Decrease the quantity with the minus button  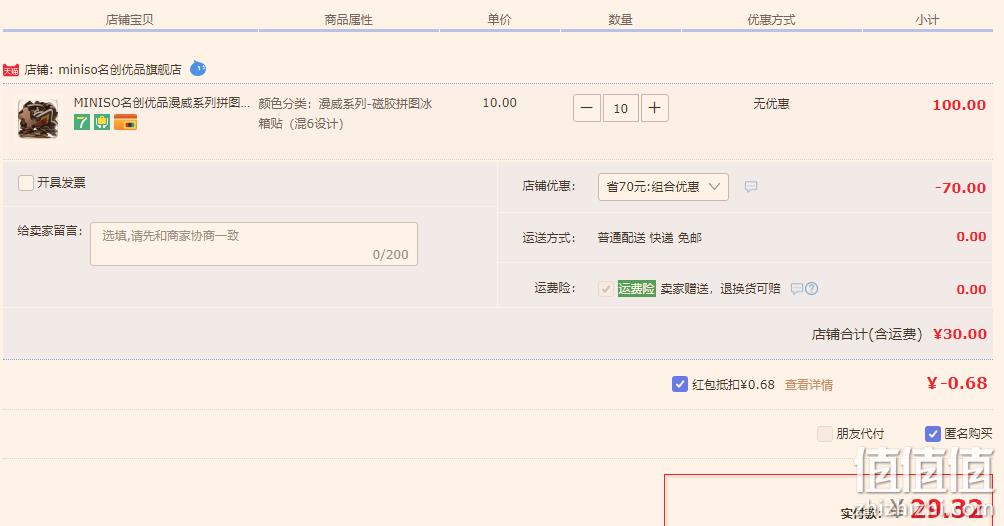click(587, 108)
